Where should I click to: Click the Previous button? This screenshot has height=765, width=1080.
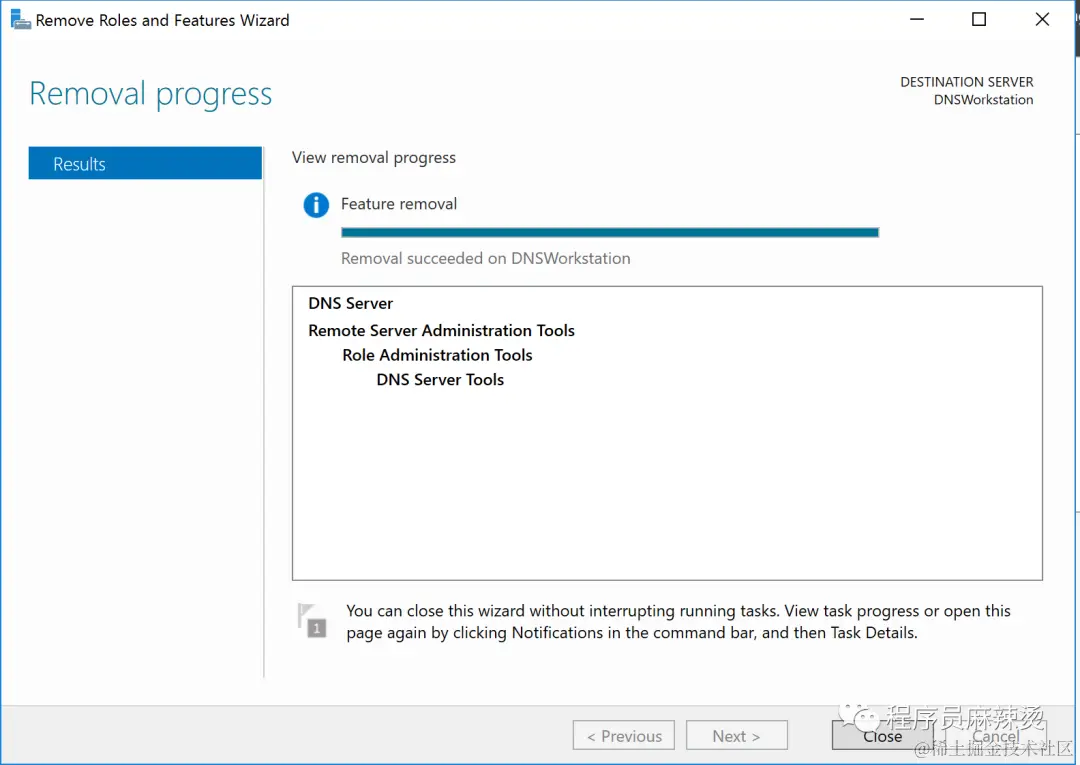click(624, 736)
